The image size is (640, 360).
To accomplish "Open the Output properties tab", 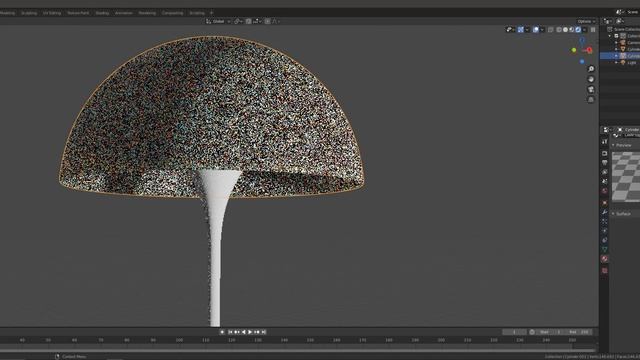I will click(604, 163).
